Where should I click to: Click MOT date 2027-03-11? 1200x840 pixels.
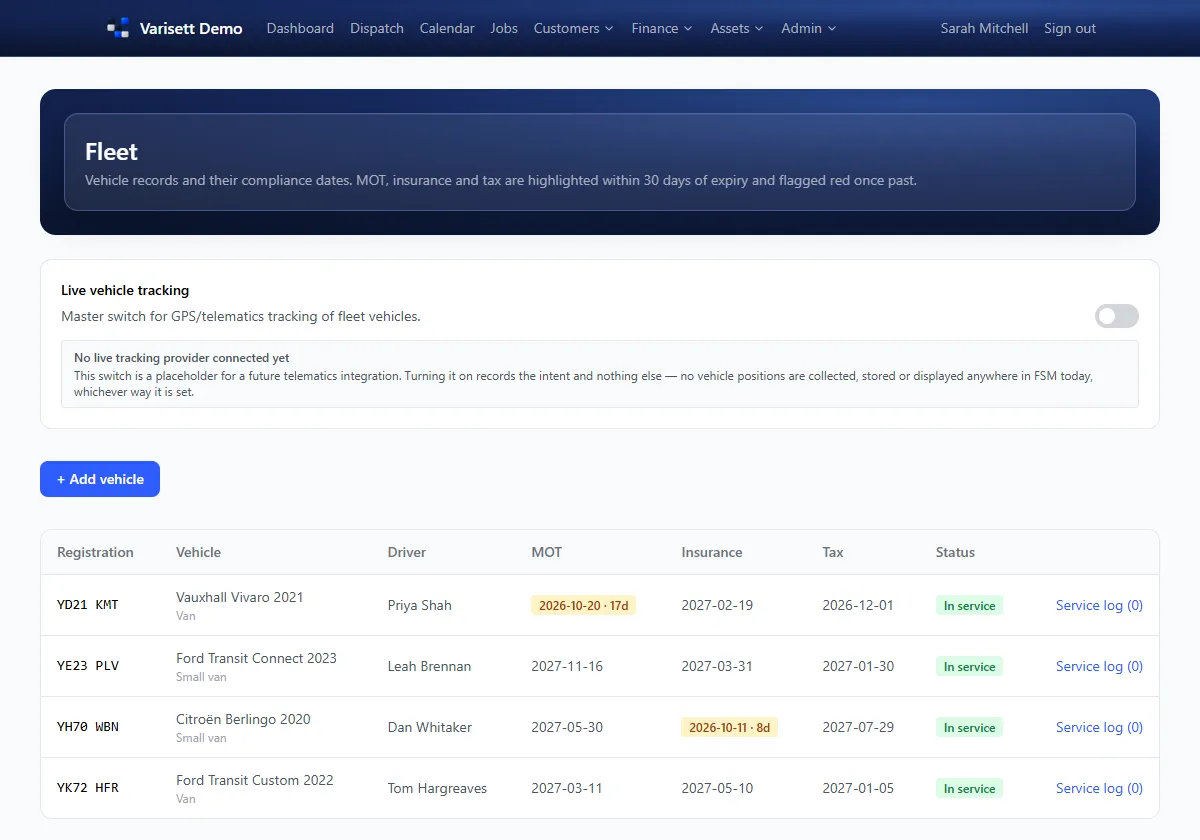click(567, 788)
